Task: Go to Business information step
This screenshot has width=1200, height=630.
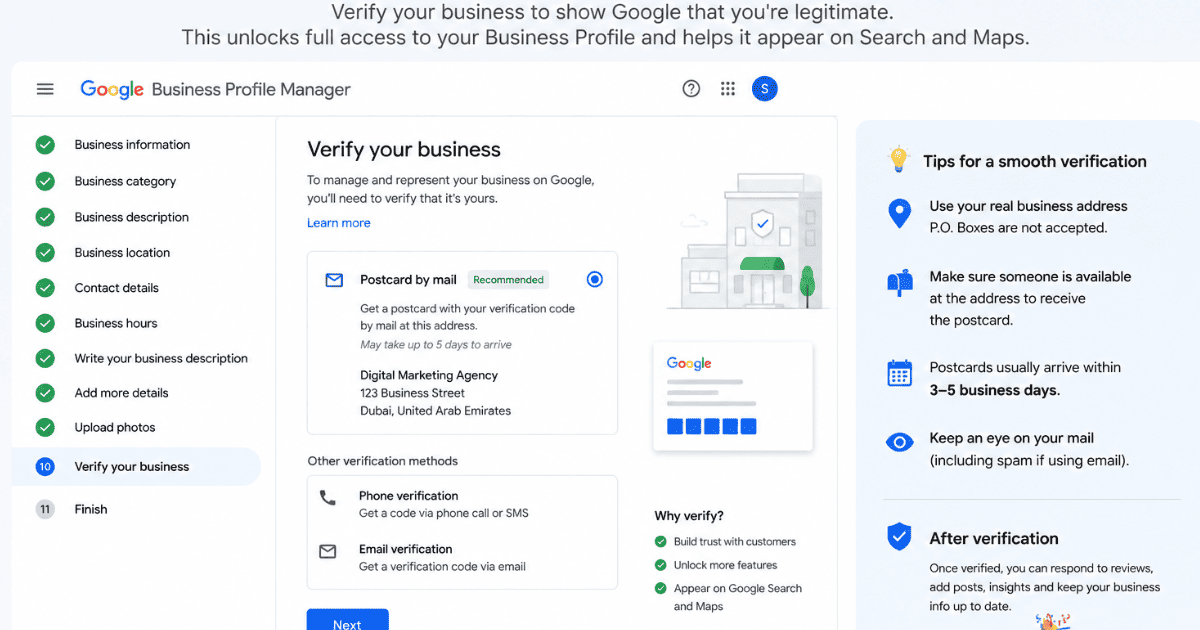Action: click(x=132, y=145)
